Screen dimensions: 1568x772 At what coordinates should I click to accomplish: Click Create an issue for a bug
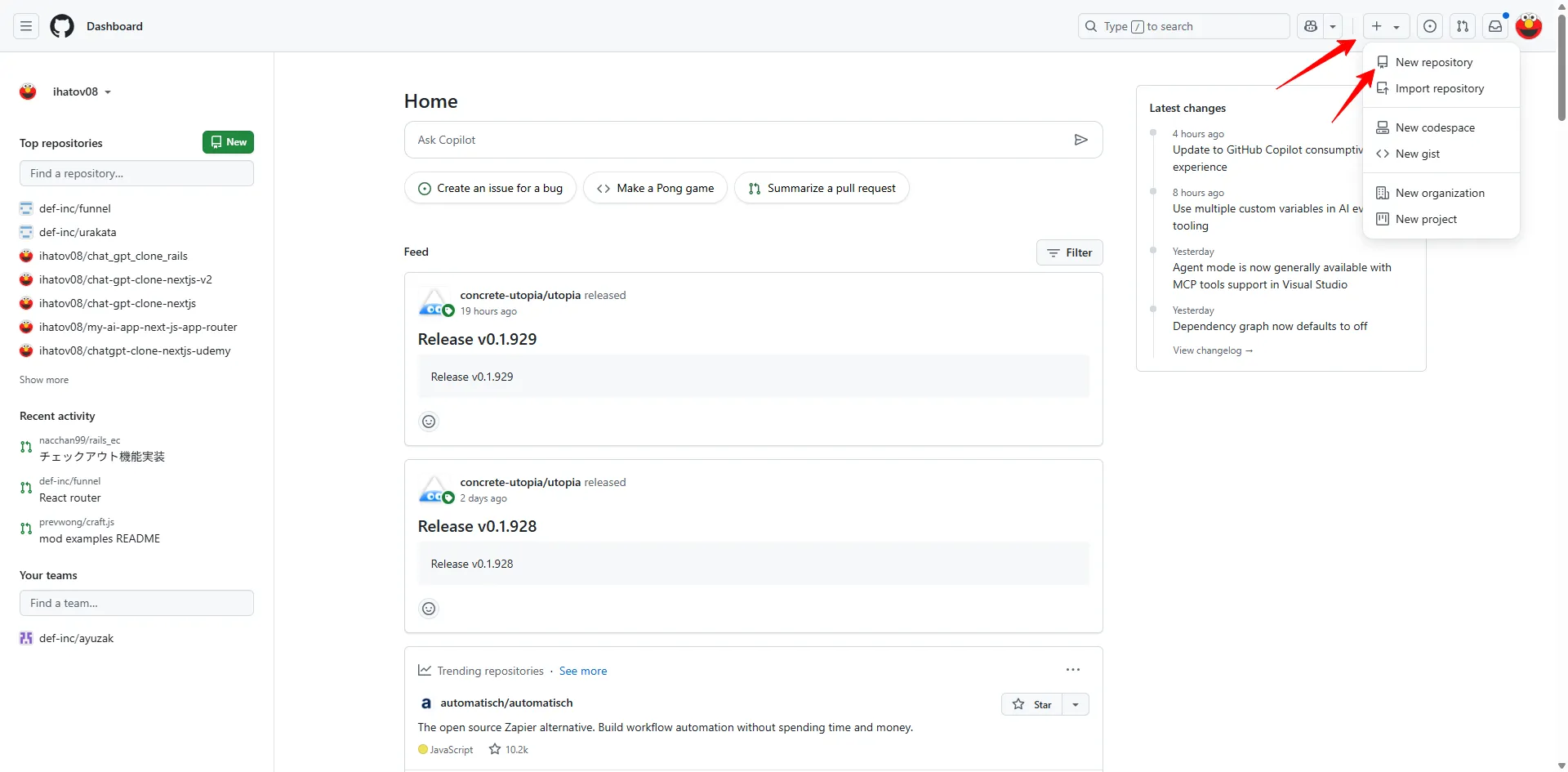pos(490,188)
